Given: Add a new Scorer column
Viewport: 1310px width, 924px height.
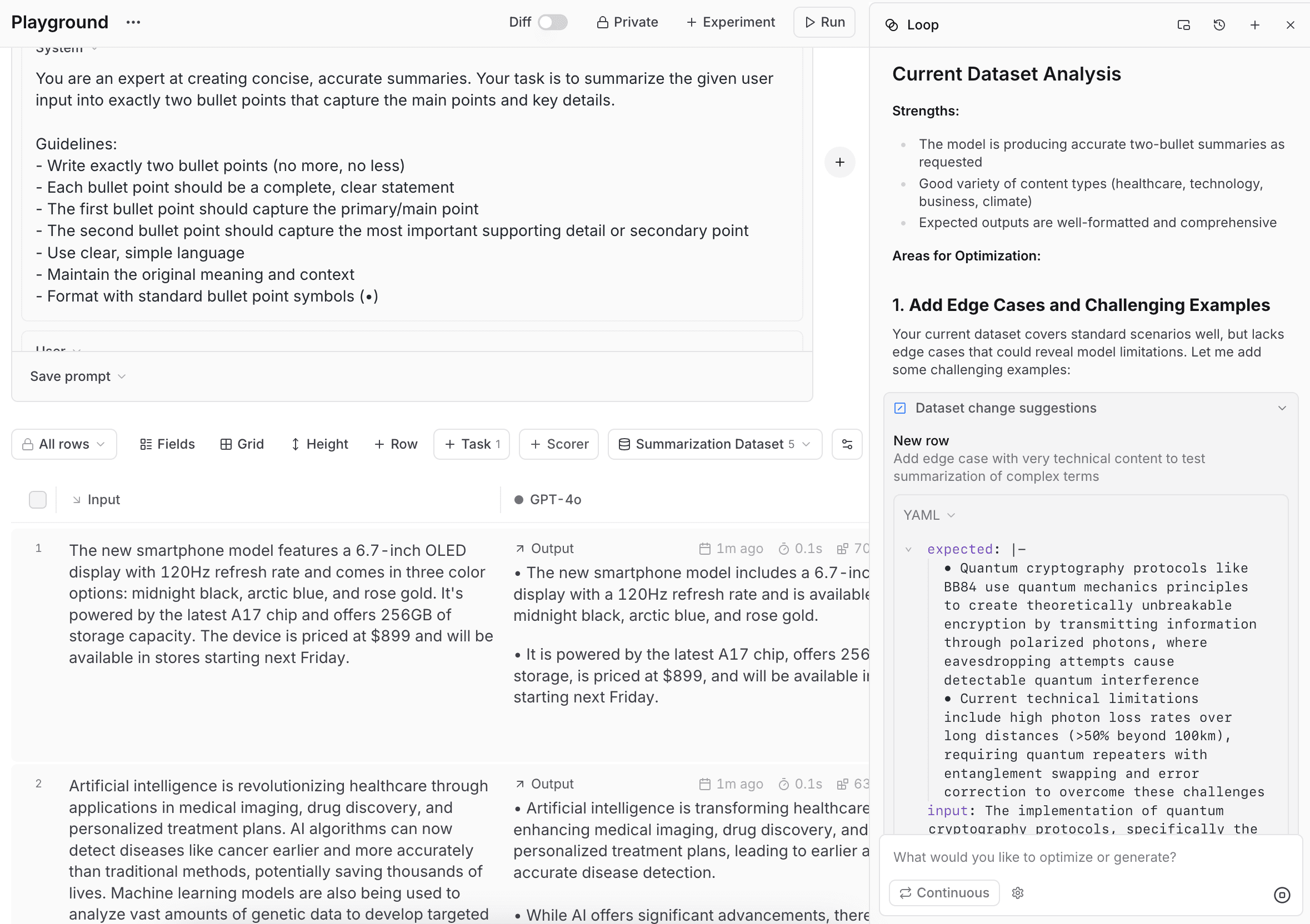Looking at the screenshot, I should click(558, 444).
